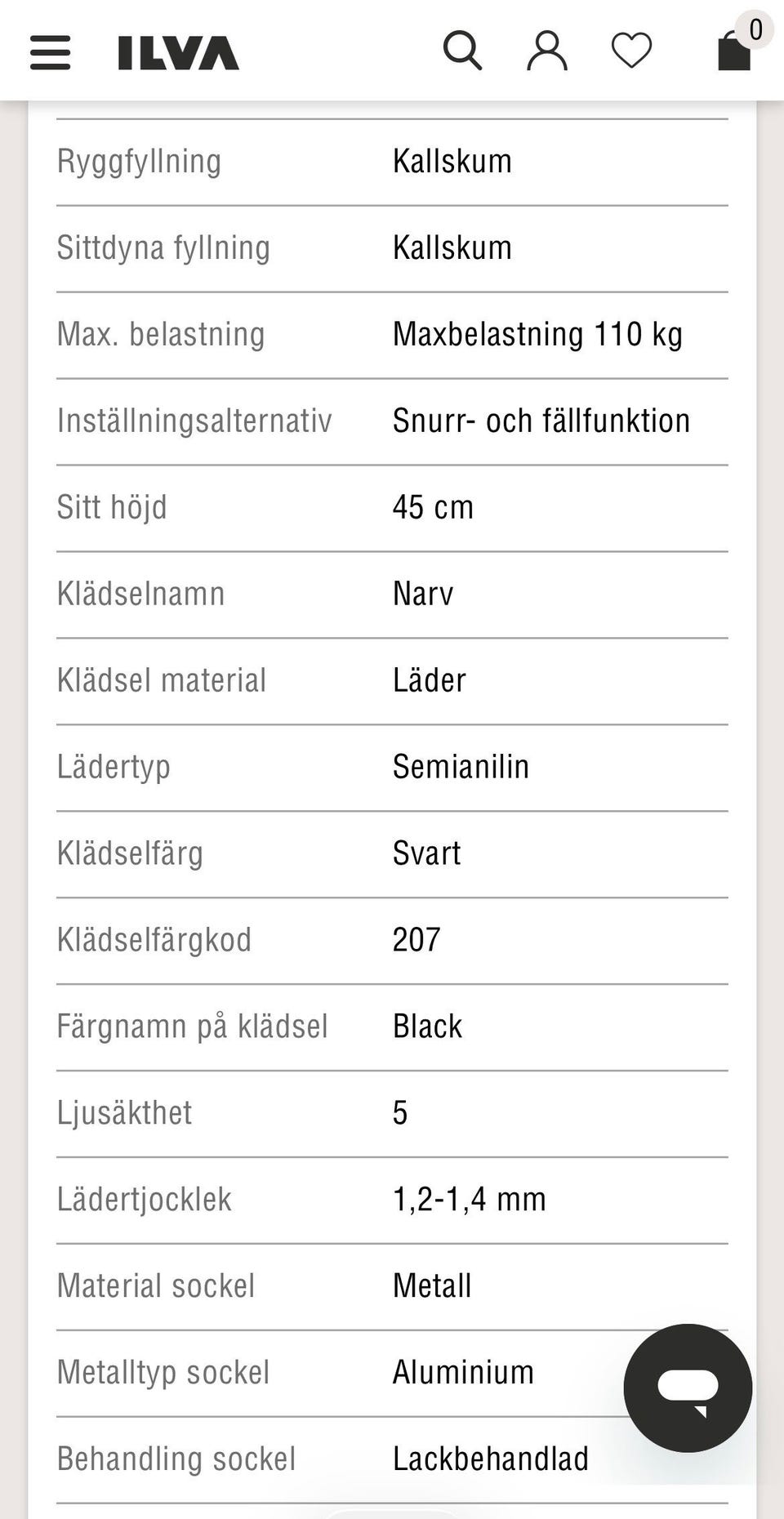The width and height of the screenshot is (784, 1519).
Task: Click the shopping bag icon
Action: [x=733, y=52]
